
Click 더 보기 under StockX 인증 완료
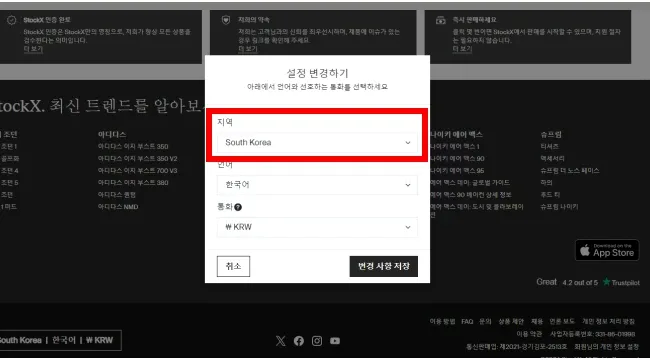[x=33, y=49]
